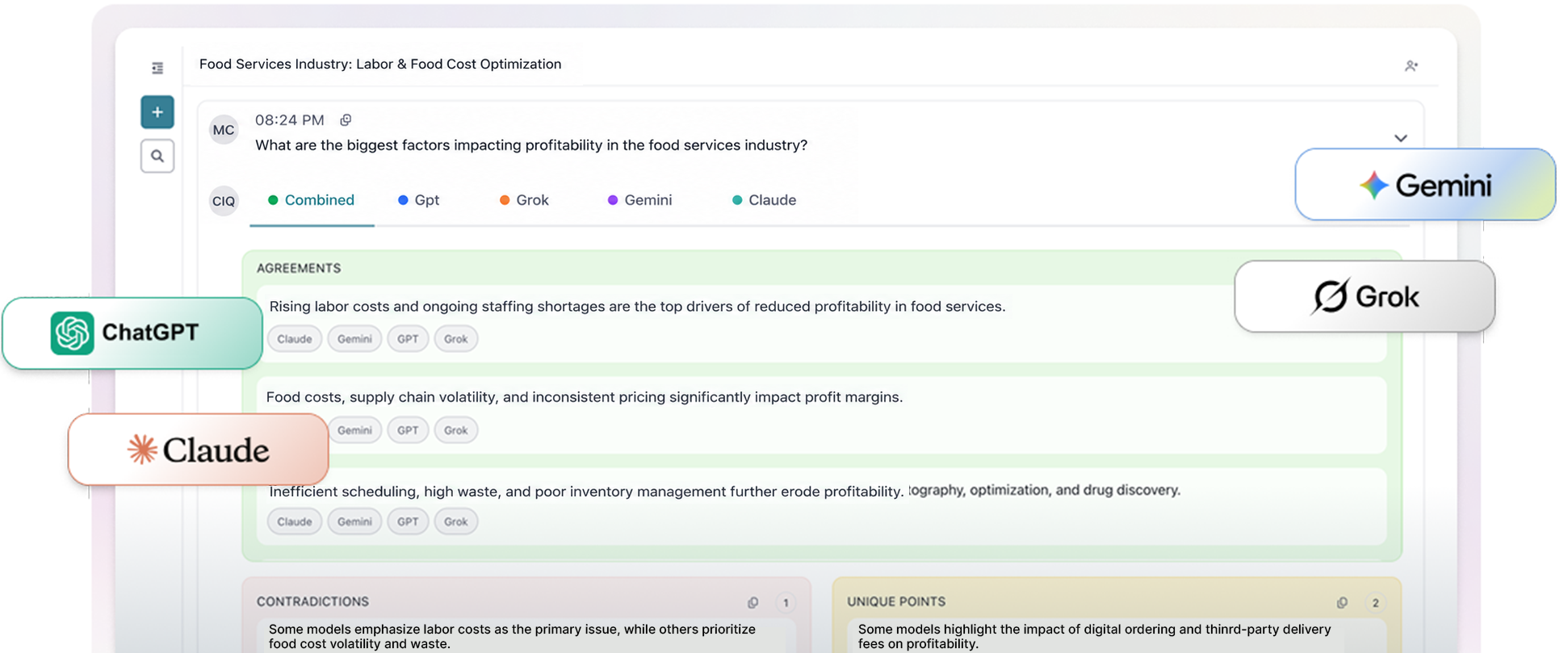Open the Claude tab

(x=764, y=200)
